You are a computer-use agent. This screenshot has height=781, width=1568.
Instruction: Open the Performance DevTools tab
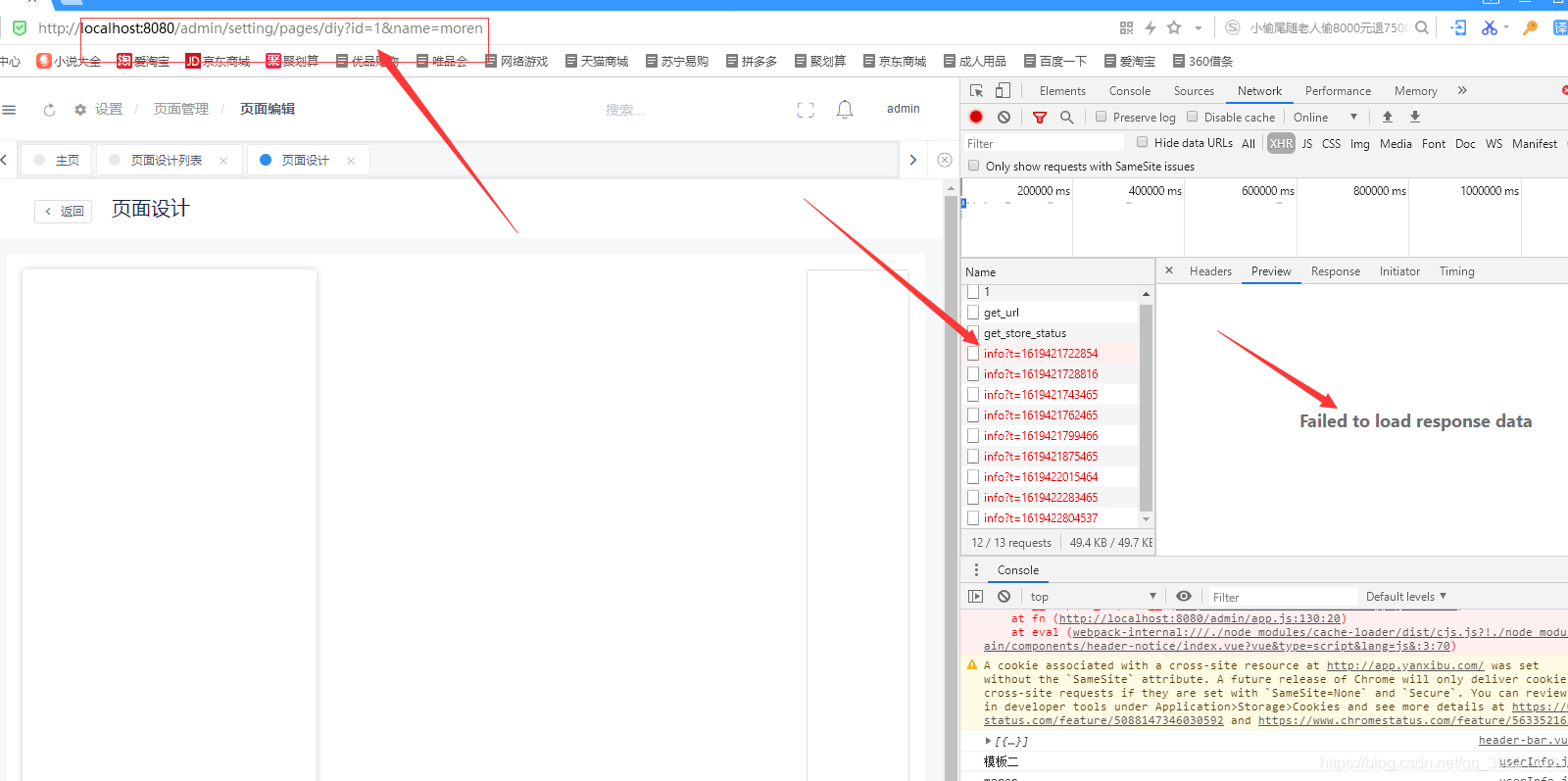click(1338, 90)
